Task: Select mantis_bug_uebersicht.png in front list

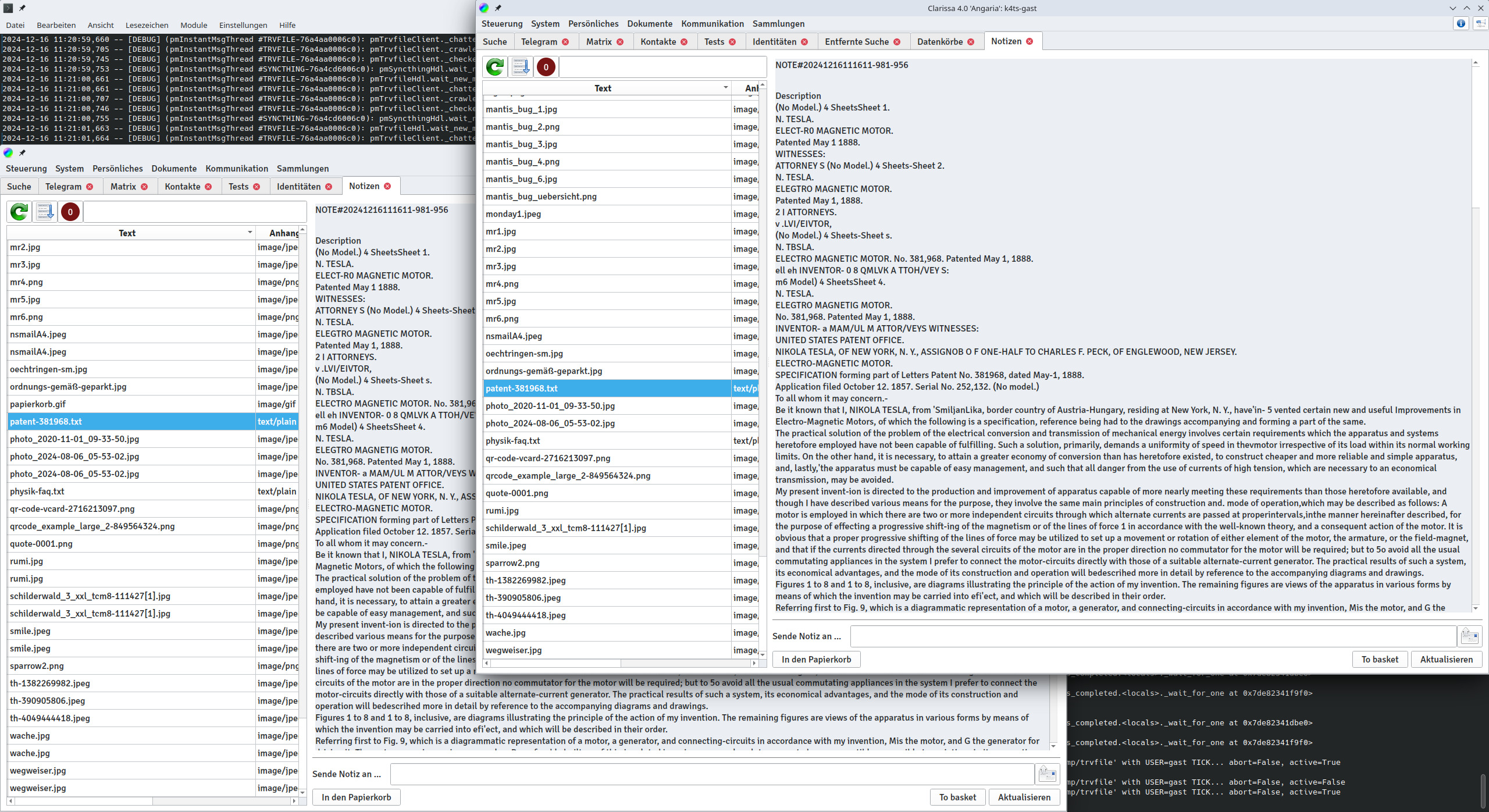Action: click(x=607, y=197)
